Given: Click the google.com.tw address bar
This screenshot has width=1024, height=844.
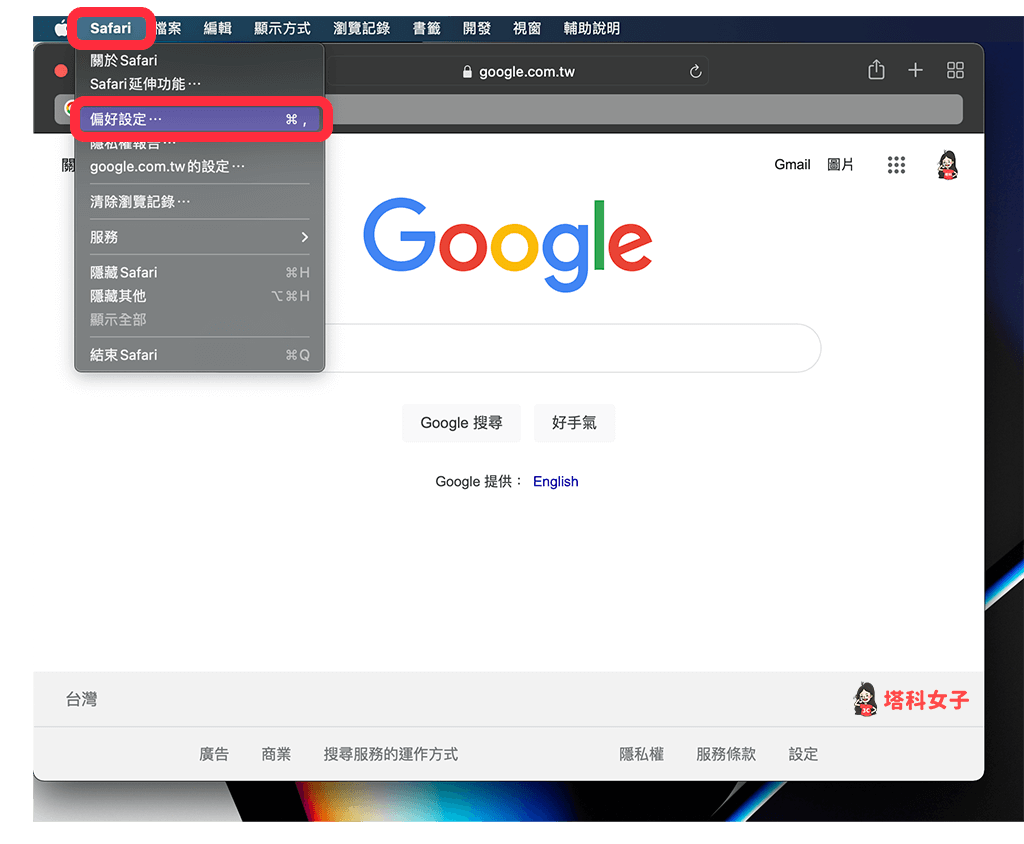Looking at the screenshot, I should [517, 71].
